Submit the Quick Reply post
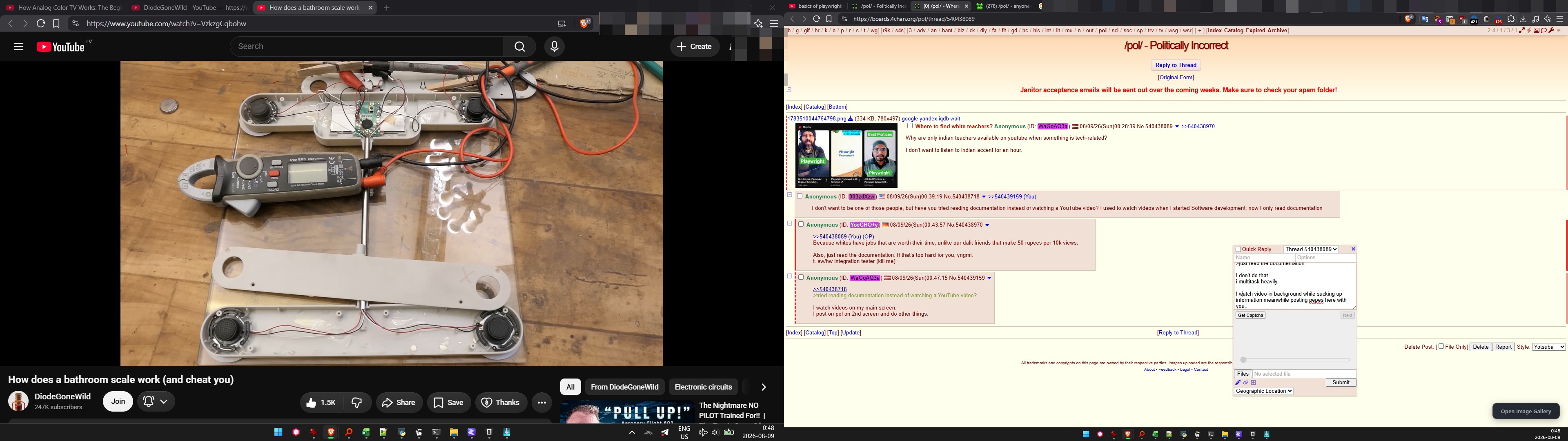 tap(1340, 383)
